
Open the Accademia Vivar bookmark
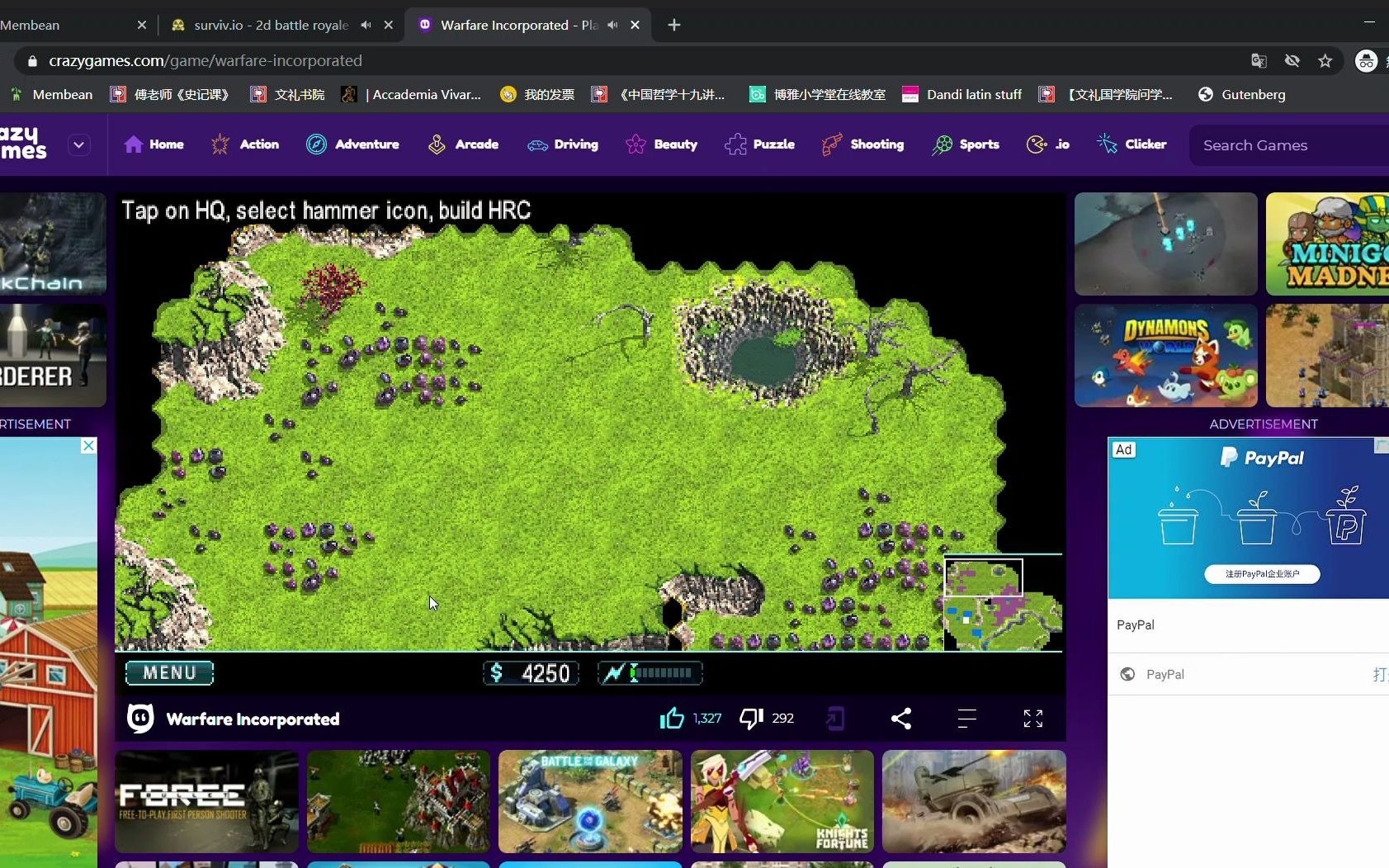(x=411, y=94)
